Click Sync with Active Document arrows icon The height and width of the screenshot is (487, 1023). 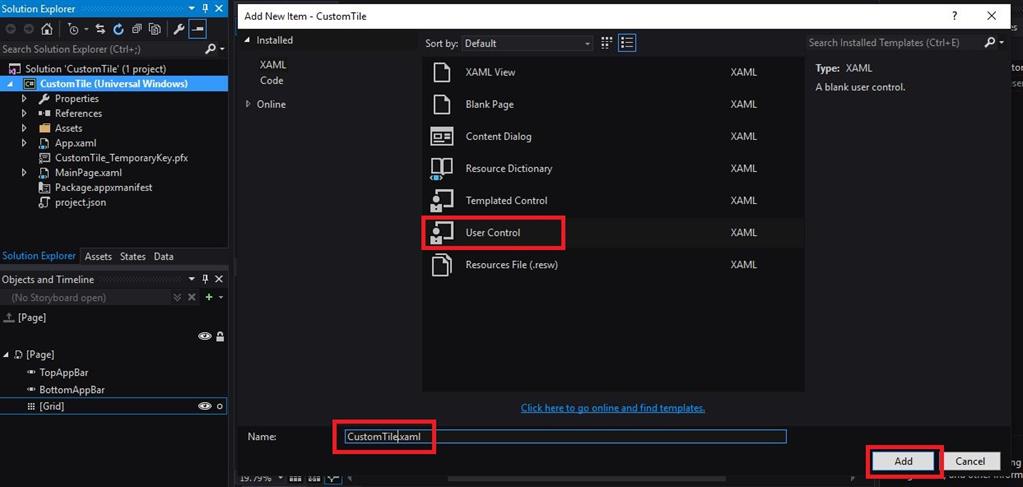pyautogui.click(x=100, y=29)
